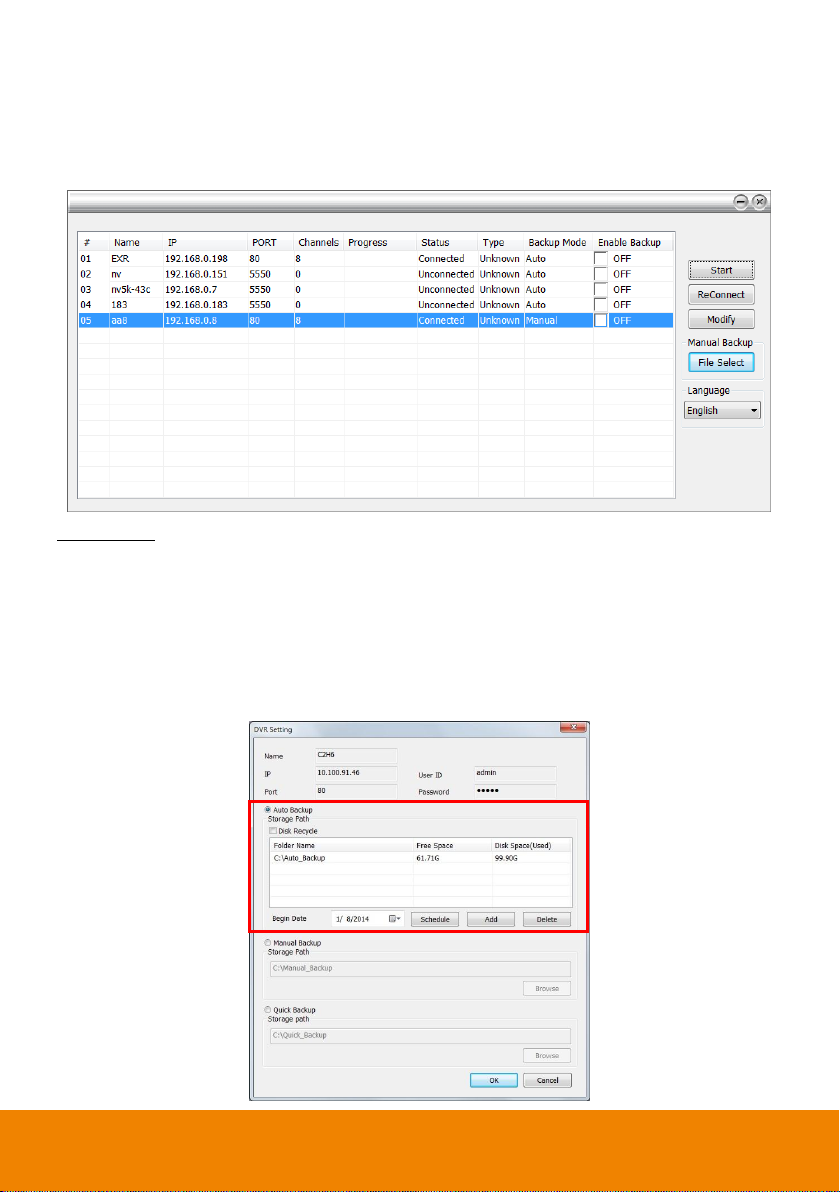Image resolution: width=840 pixels, height=1192 pixels.
Task: Click the DVR Setting Name field
Action: click(357, 756)
